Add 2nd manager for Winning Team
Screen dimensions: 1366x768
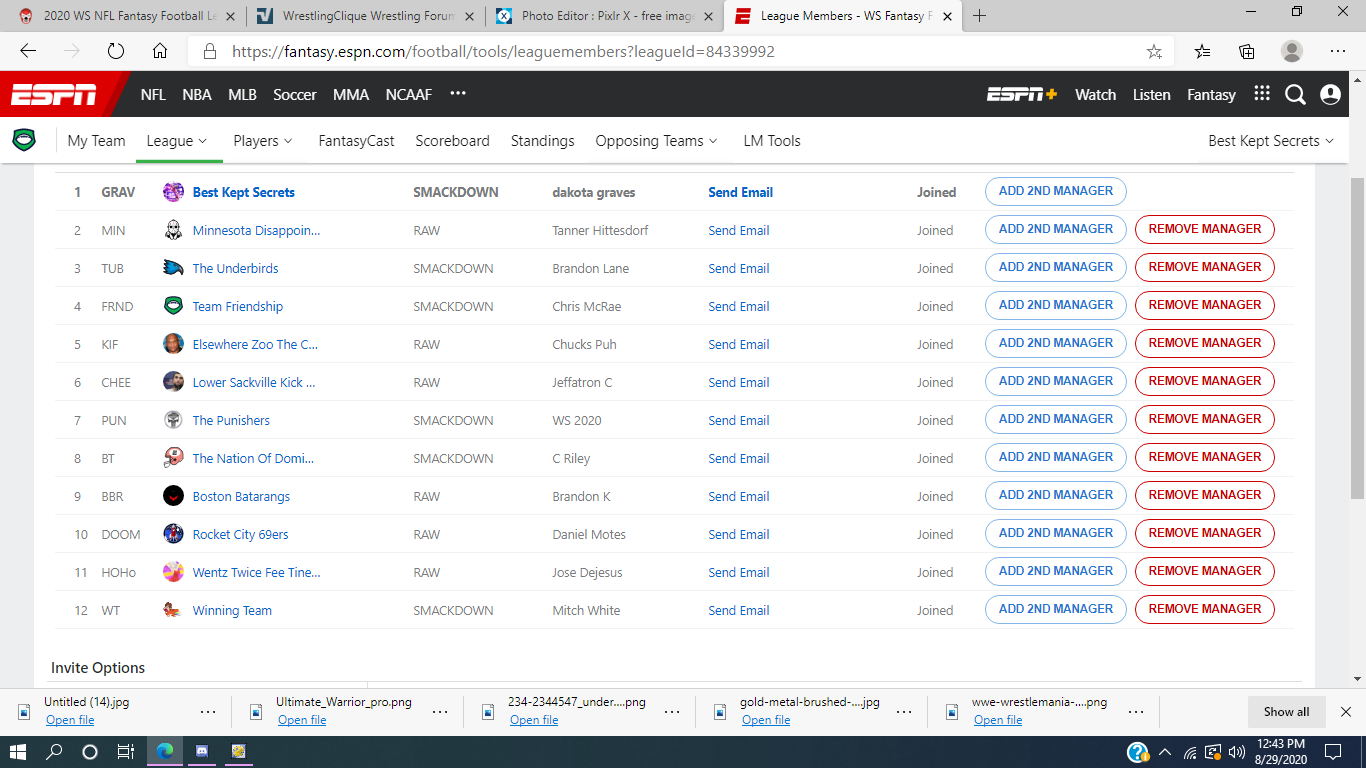[1055, 609]
